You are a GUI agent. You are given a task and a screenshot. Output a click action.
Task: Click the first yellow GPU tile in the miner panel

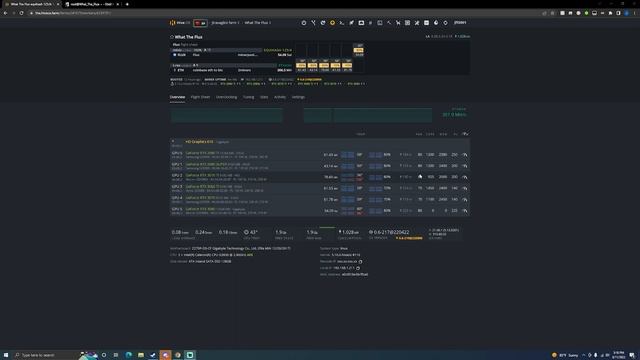coord(301,65)
